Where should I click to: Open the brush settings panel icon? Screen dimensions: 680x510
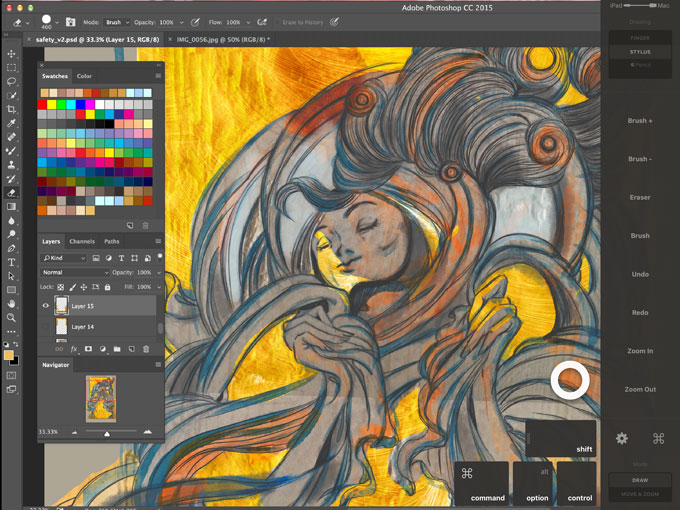coord(70,22)
